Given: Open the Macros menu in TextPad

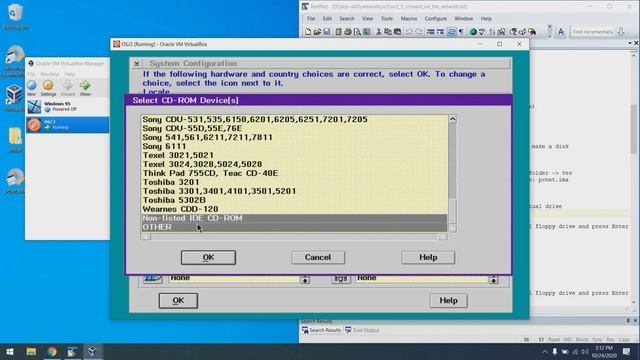Looking at the screenshot, I should point(409,19).
